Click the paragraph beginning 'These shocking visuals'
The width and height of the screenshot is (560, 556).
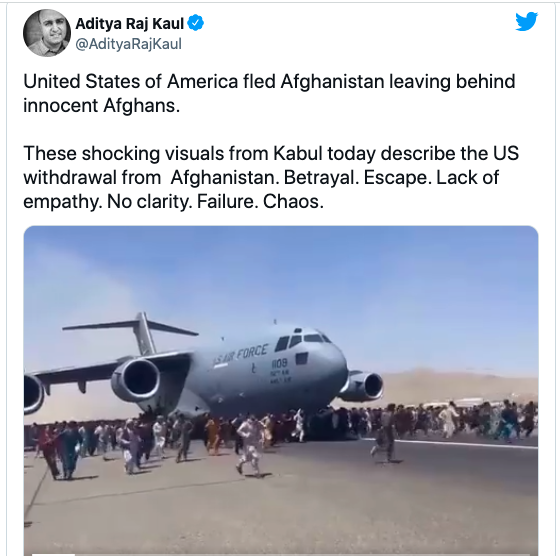click(271, 177)
